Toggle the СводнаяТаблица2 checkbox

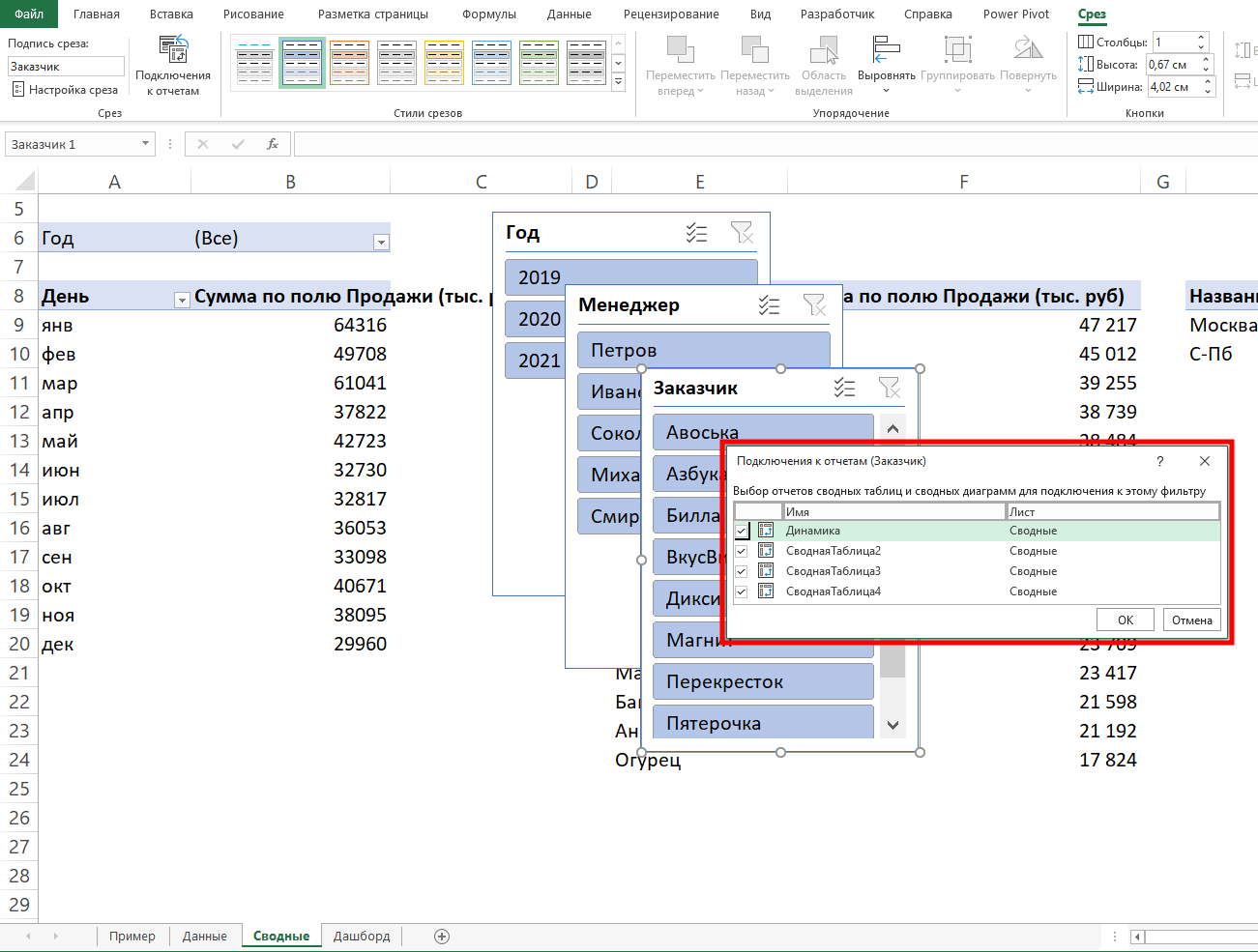[742, 551]
